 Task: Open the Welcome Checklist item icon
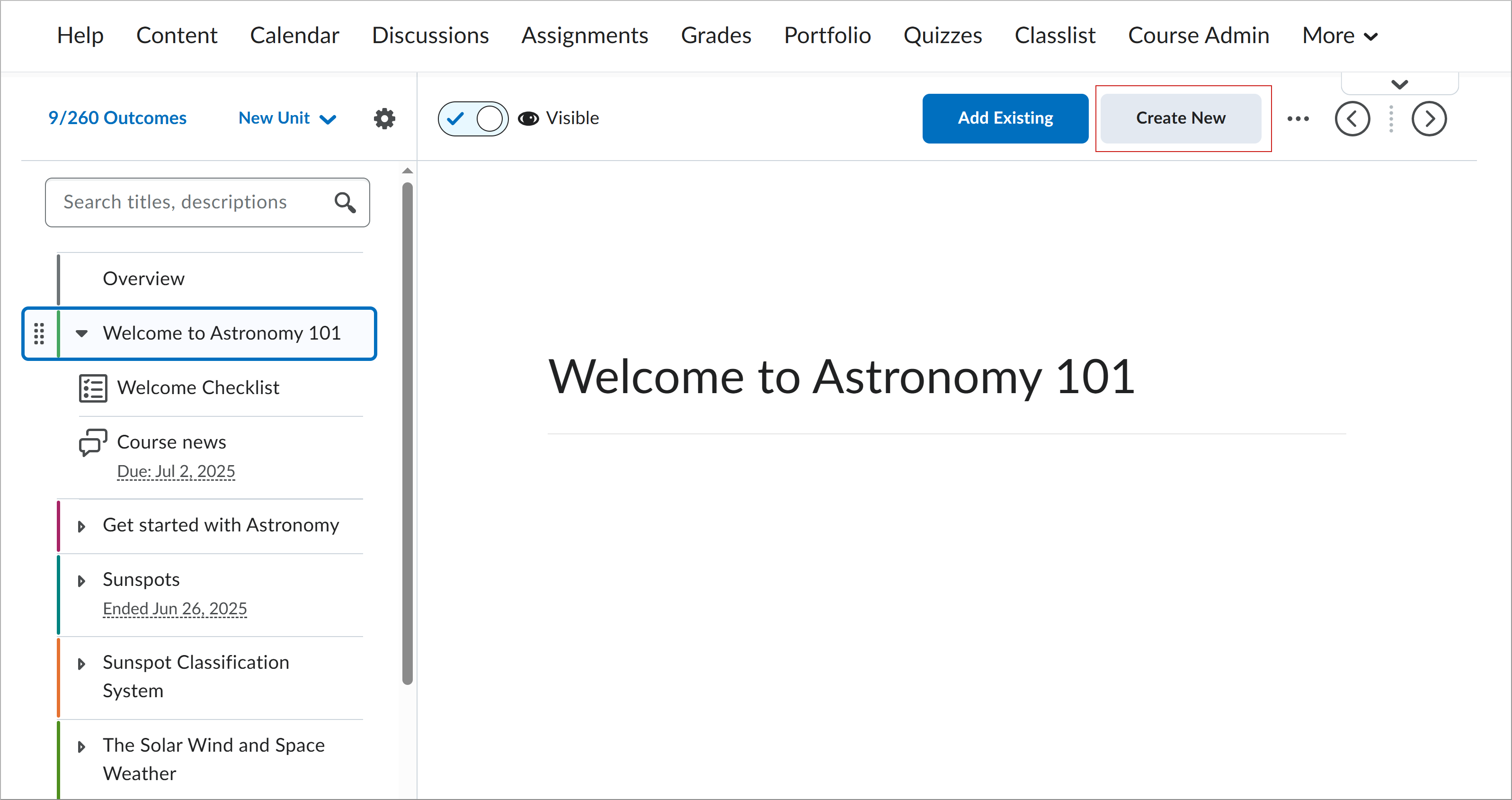(x=93, y=388)
